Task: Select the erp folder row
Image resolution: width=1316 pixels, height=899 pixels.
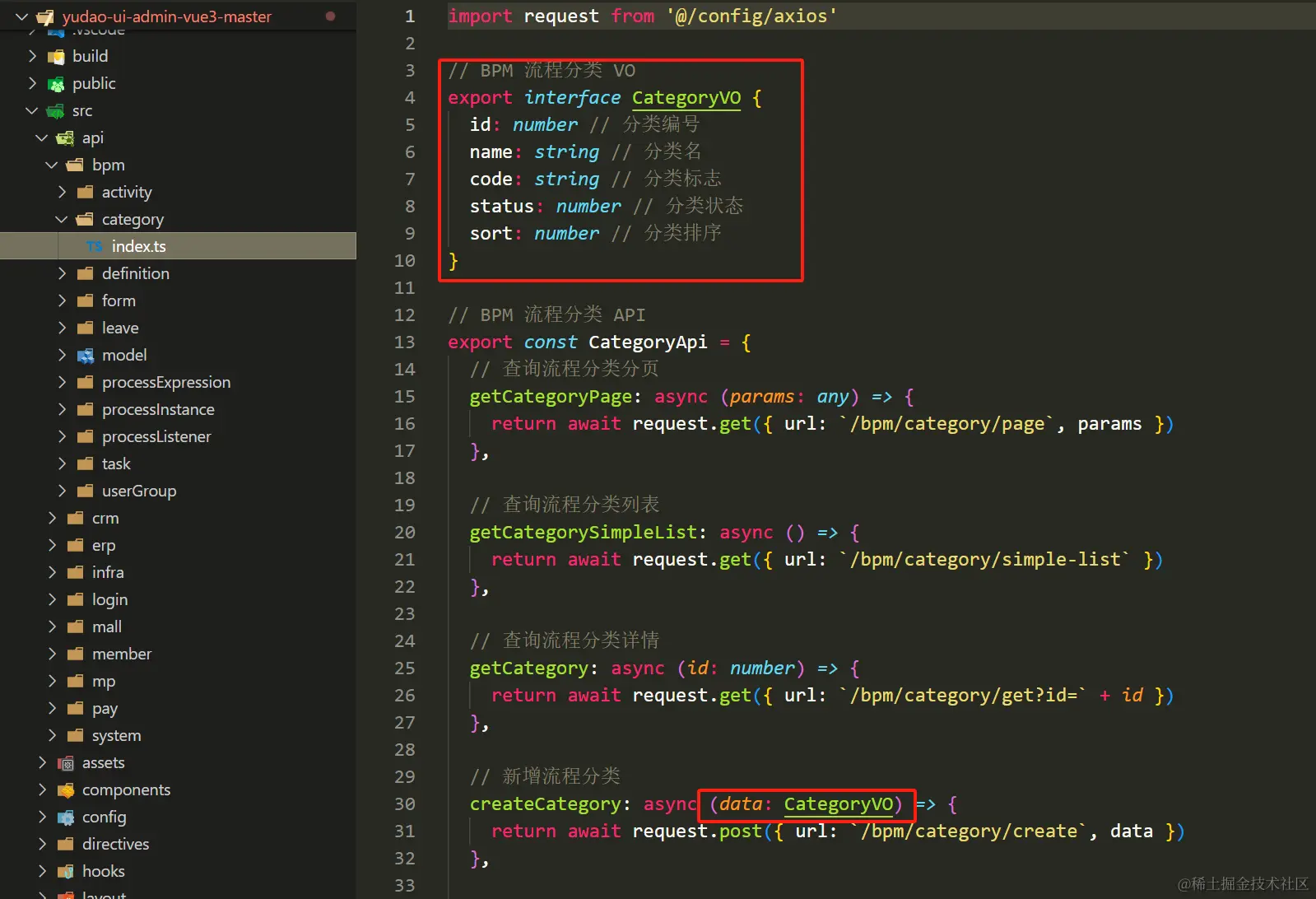Action: [178, 545]
